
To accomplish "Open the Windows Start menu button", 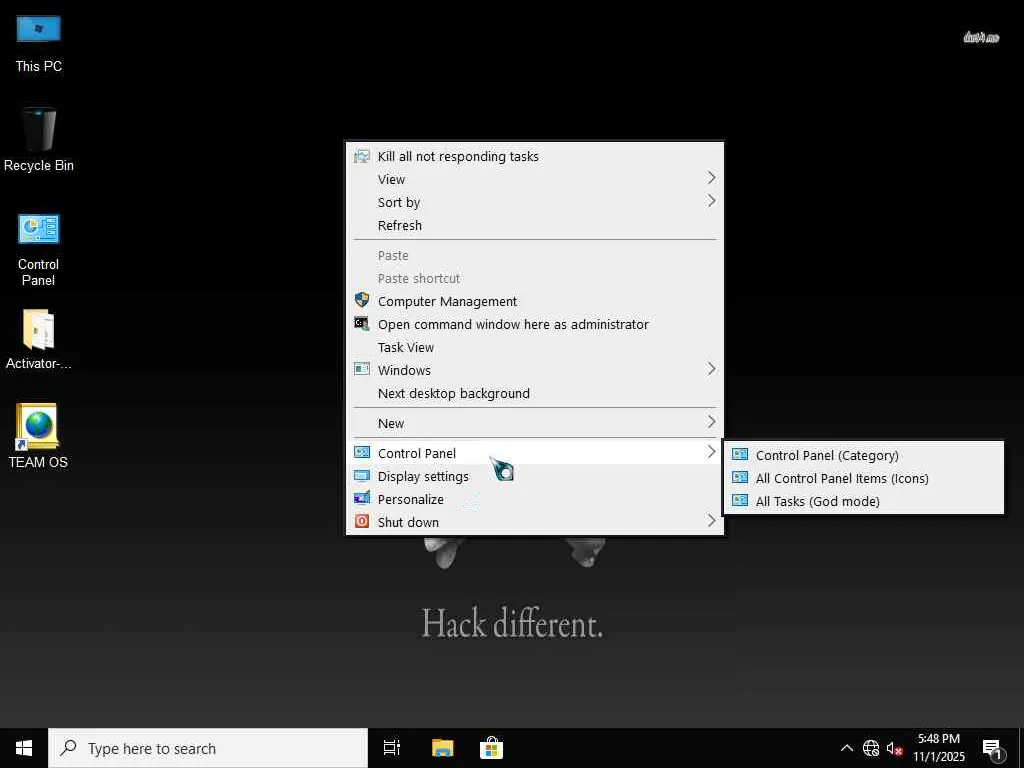I will point(24,748).
